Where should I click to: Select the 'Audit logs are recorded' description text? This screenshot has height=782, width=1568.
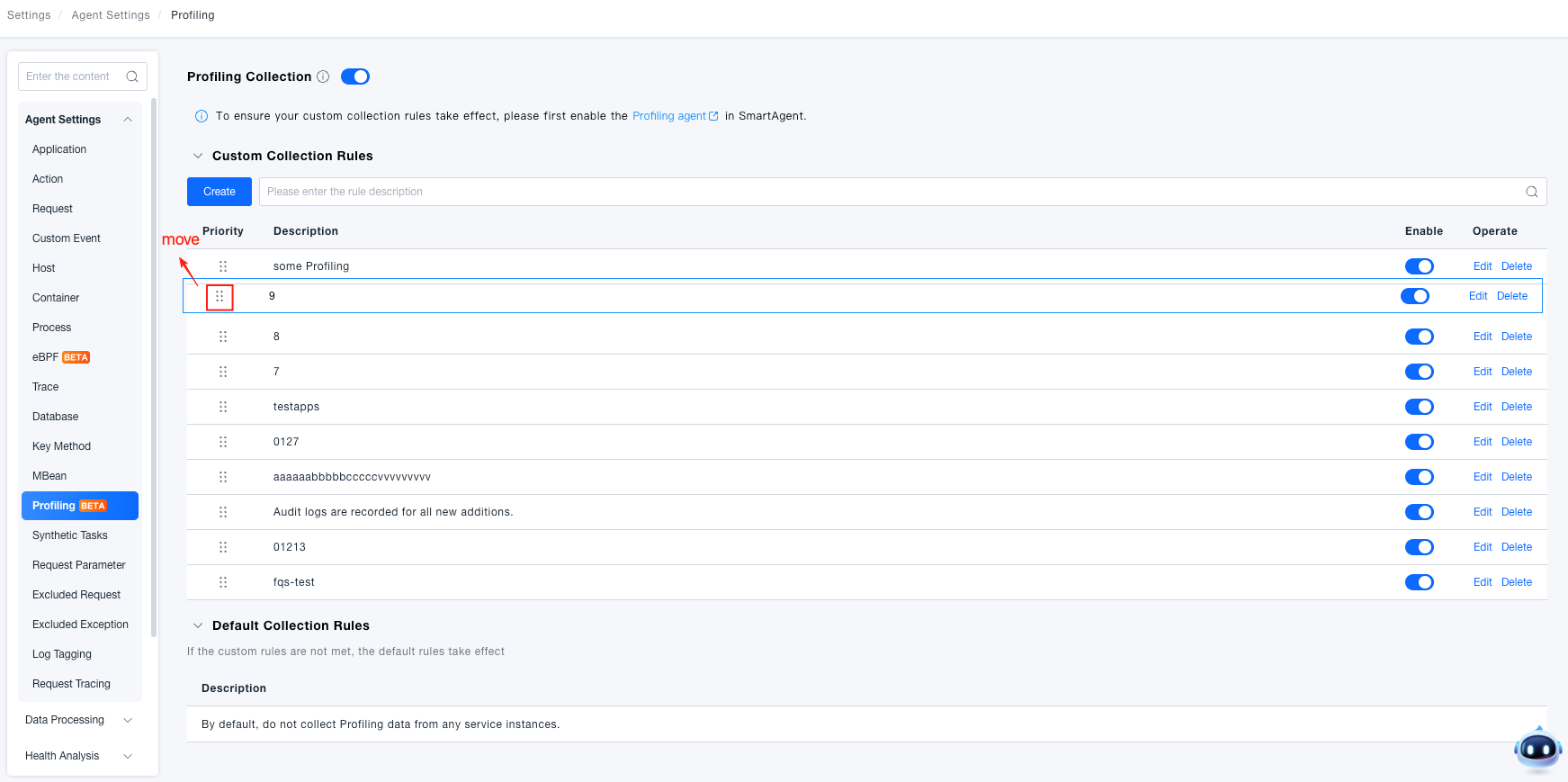[x=393, y=512]
